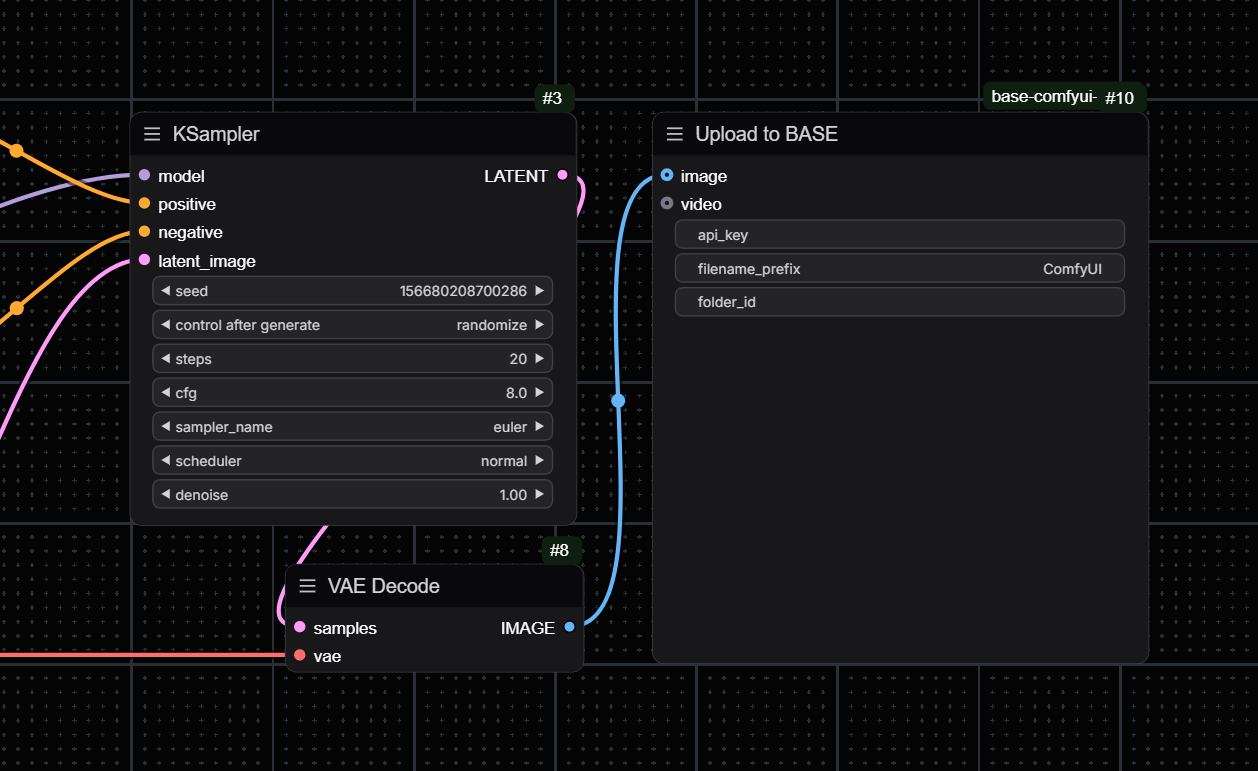Open the control after generate dropdown
Viewport: 1258px width, 771px height.
click(352, 324)
